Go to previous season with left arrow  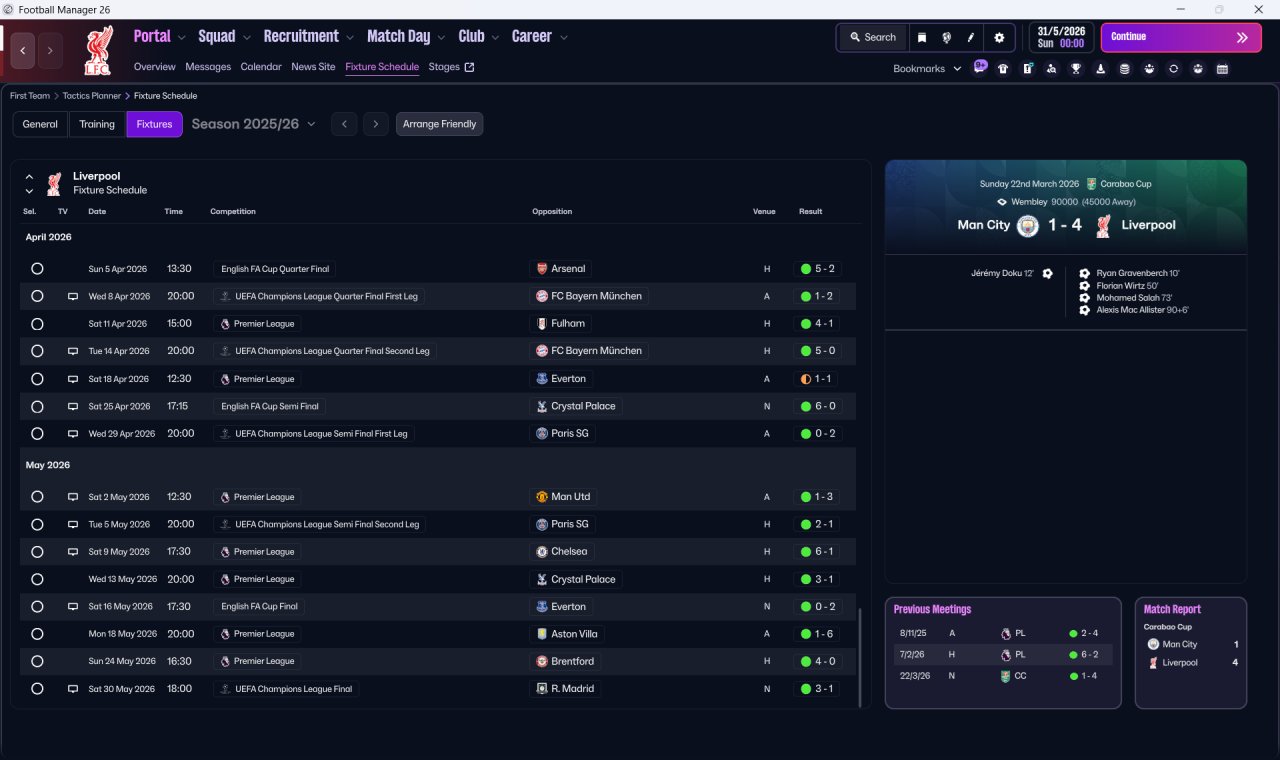click(344, 124)
